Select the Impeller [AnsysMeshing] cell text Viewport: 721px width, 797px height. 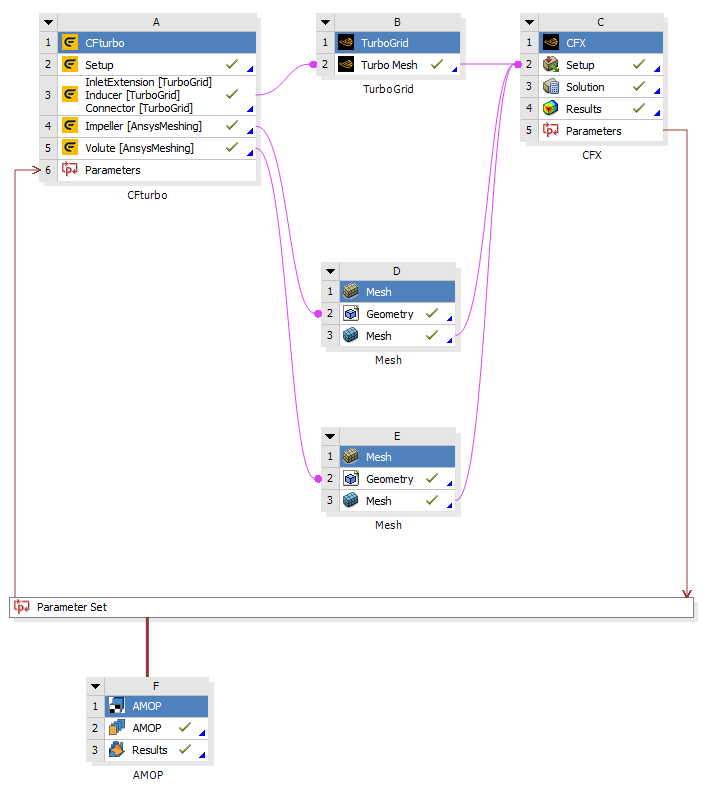pyautogui.click(x=143, y=126)
